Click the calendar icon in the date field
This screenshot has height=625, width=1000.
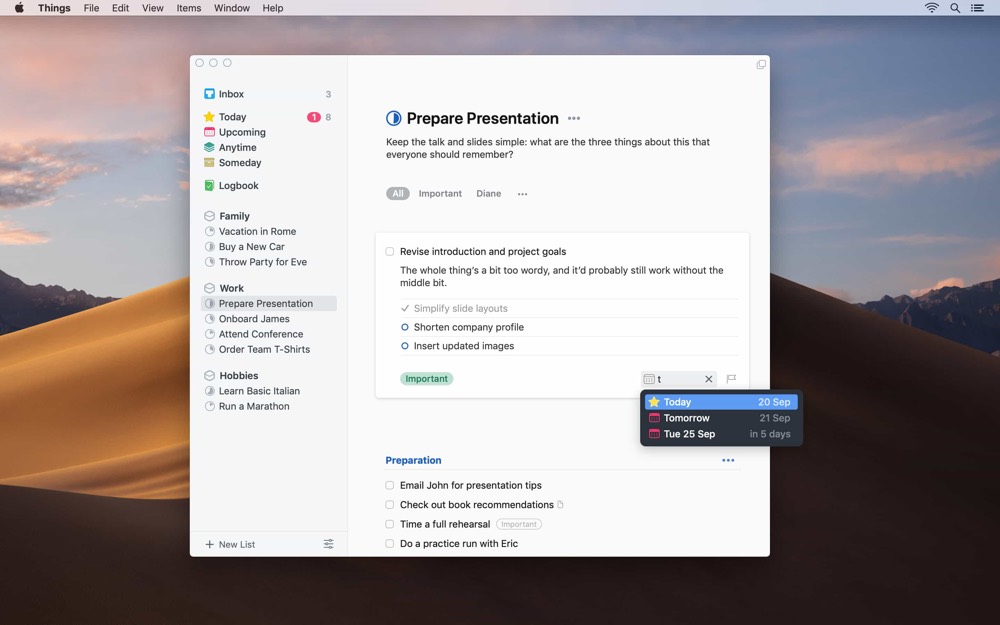[649, 379]
